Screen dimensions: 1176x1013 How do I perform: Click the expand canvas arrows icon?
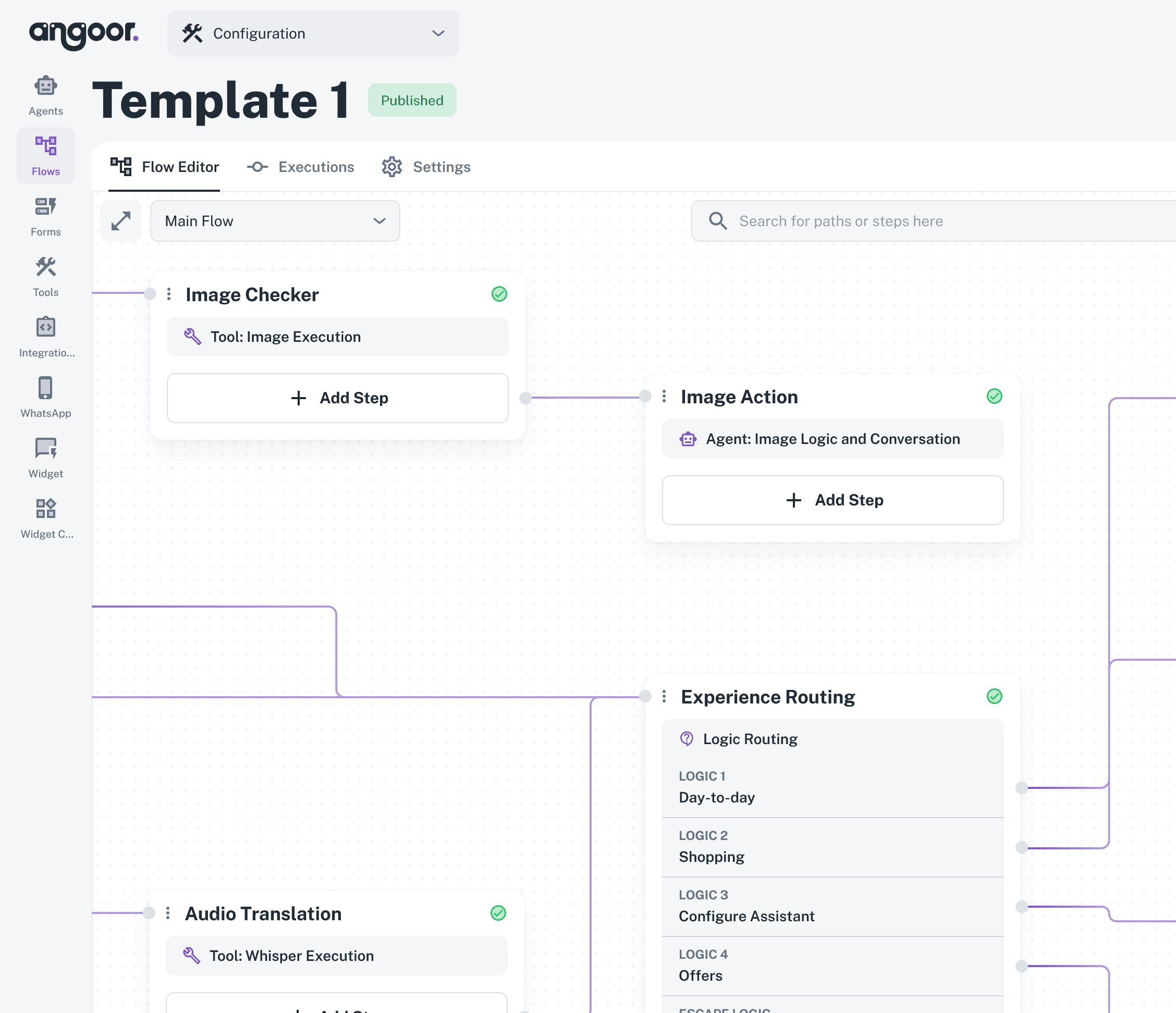[x=120, y=221]
